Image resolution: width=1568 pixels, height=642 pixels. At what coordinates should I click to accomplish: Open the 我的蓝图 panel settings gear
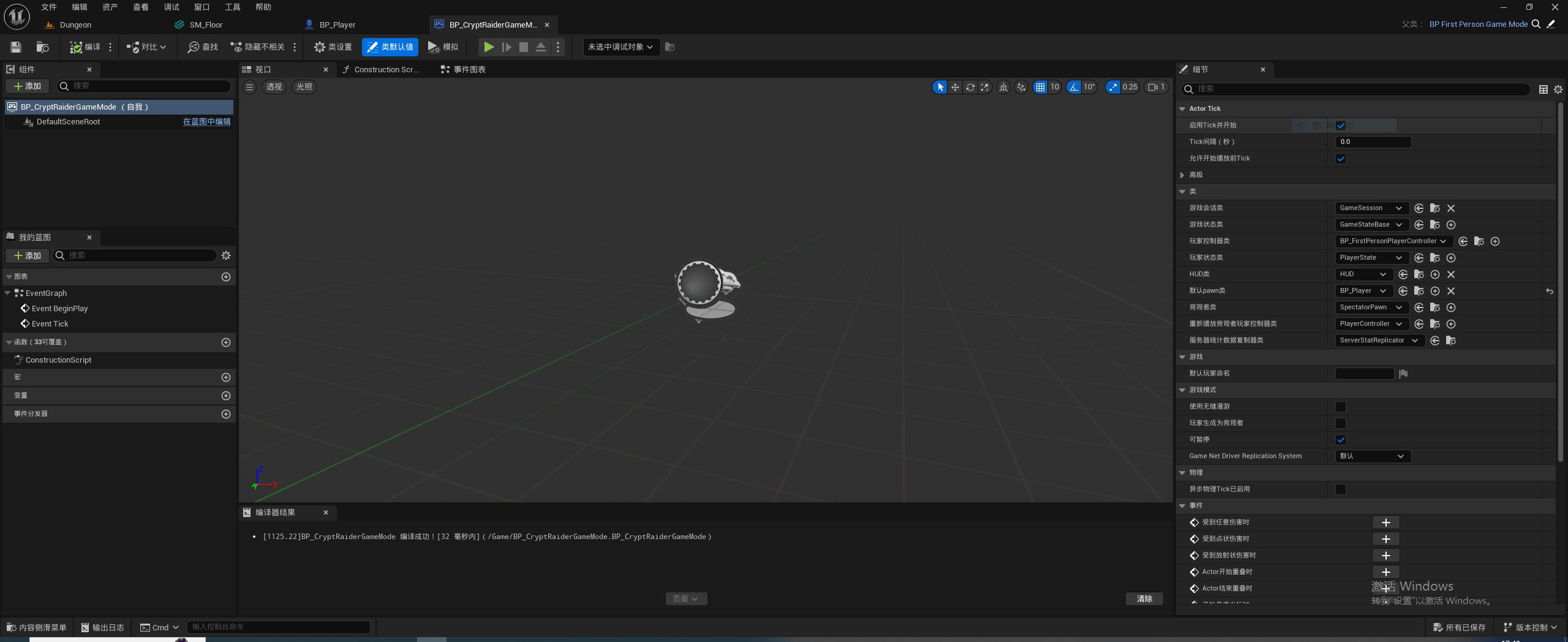[x=226, y=256]
